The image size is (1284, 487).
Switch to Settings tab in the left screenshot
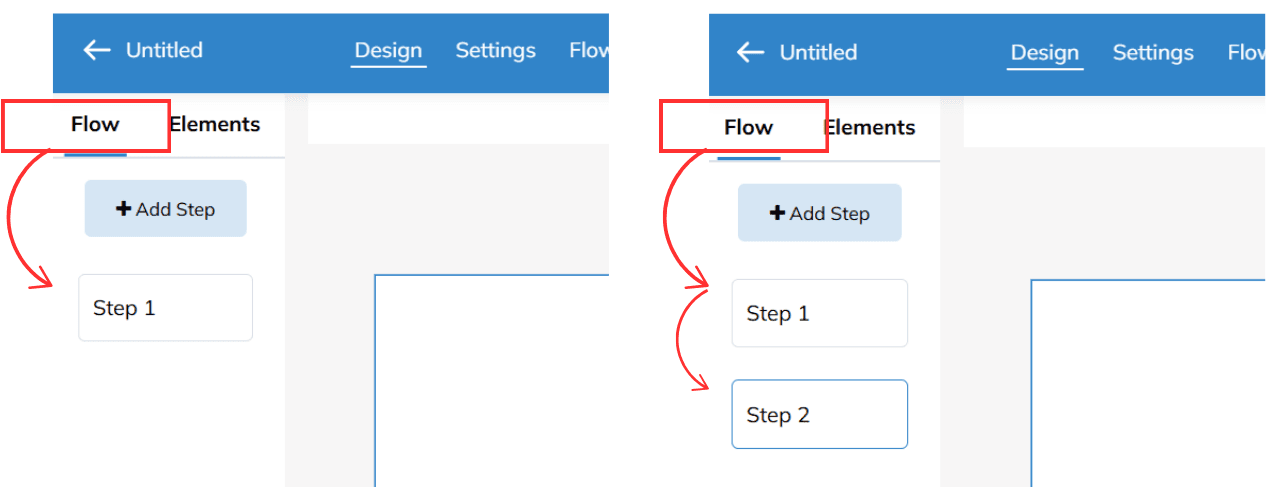coord(495,50)
